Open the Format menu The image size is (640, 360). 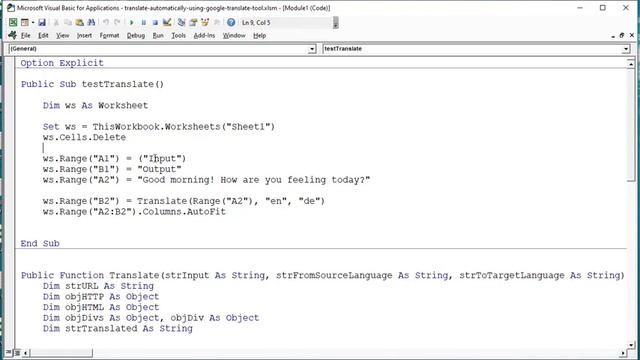click(x=109, y=36)
